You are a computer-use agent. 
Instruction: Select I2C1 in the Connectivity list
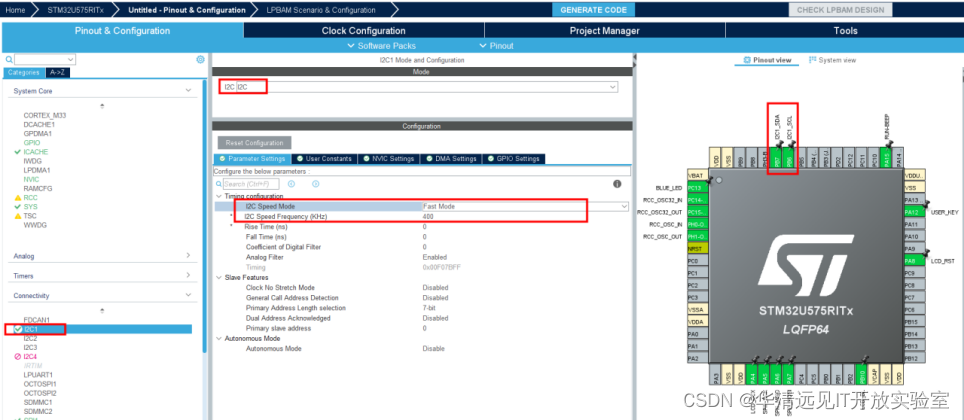click(x=31, y=330)
